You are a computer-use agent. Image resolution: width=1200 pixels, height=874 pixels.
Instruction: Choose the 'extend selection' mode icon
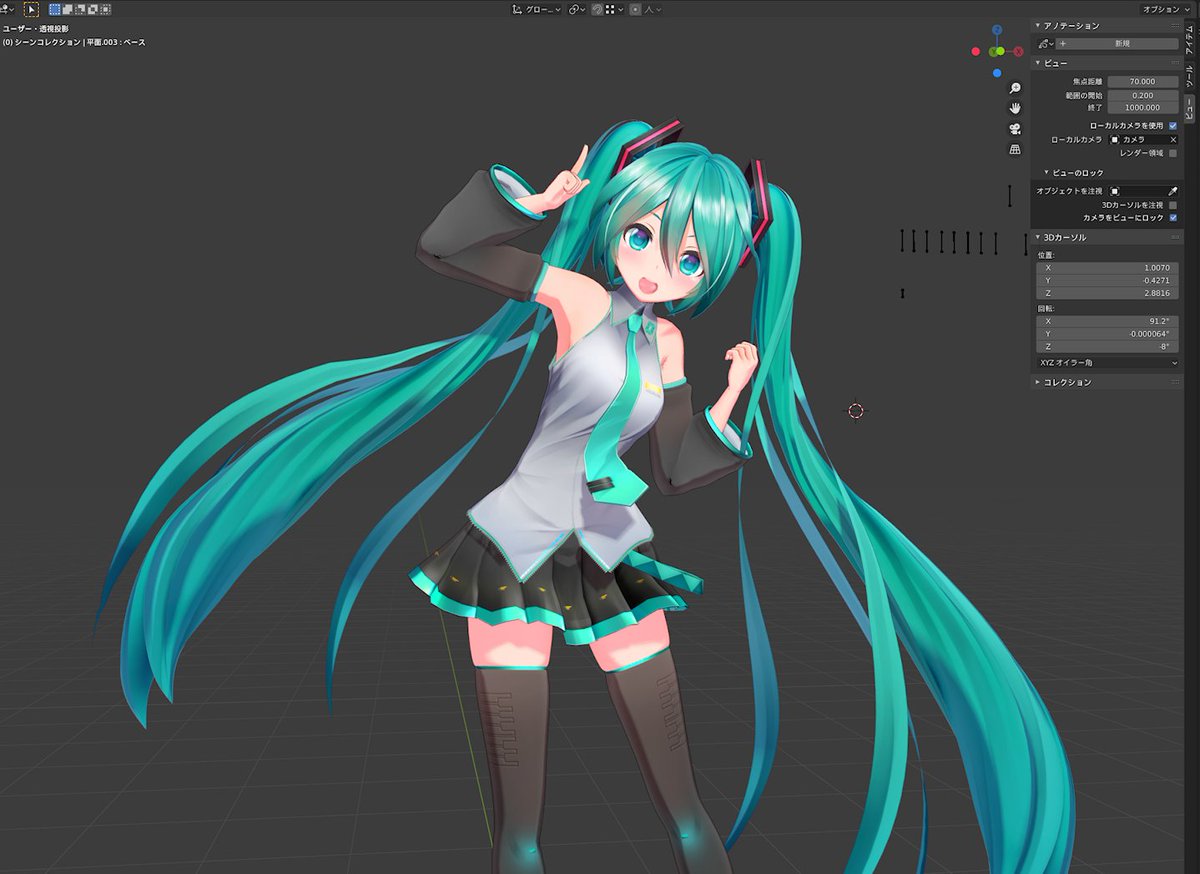coord(67,9)
